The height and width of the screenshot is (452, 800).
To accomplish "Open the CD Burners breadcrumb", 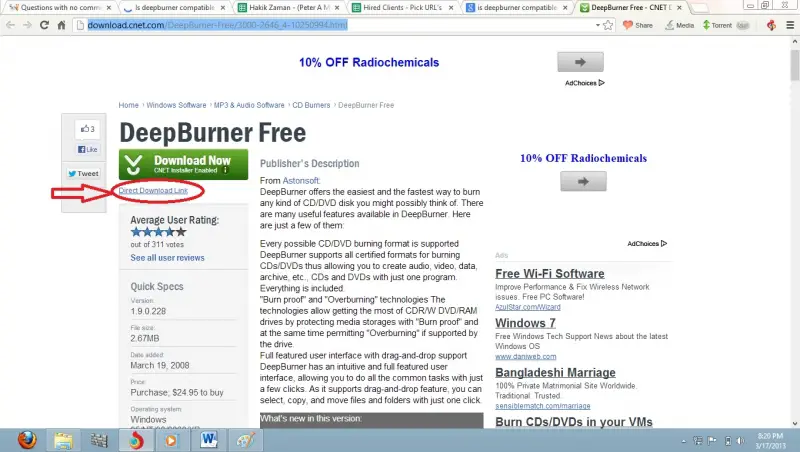I will tap(311, 105).
